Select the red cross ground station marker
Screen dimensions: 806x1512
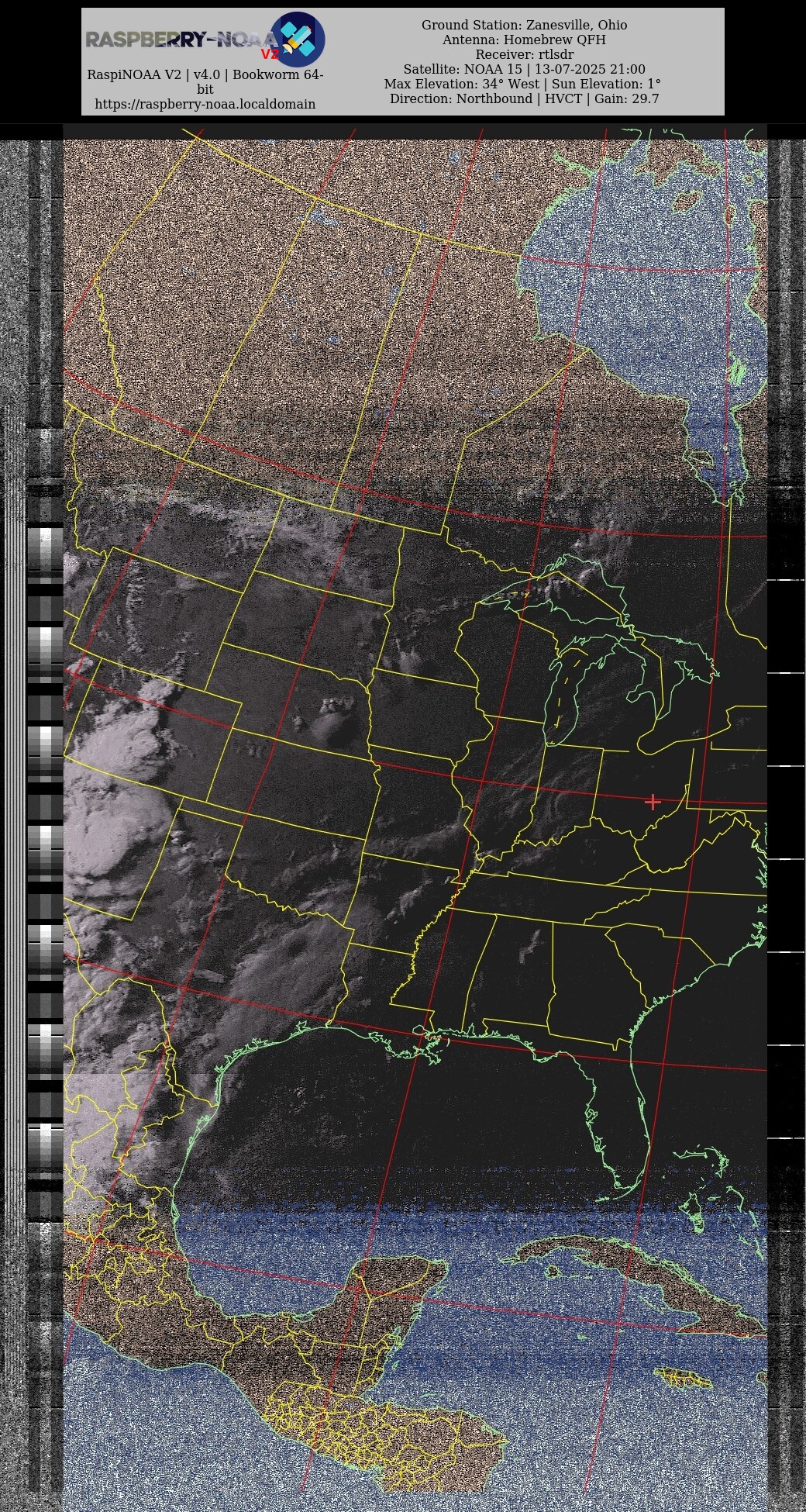pyautogui.click(x=653, y=802)
